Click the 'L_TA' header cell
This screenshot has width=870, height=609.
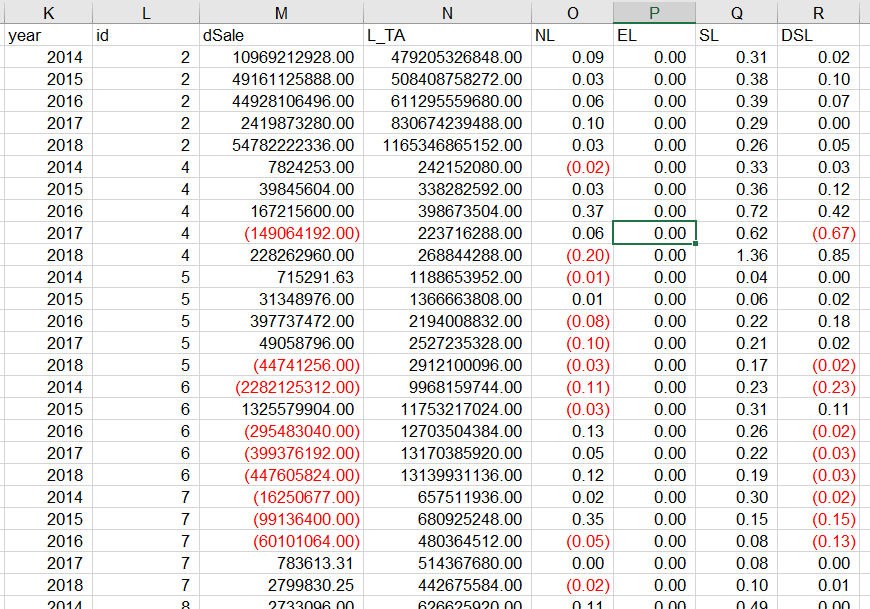click(x=447, y=35)
